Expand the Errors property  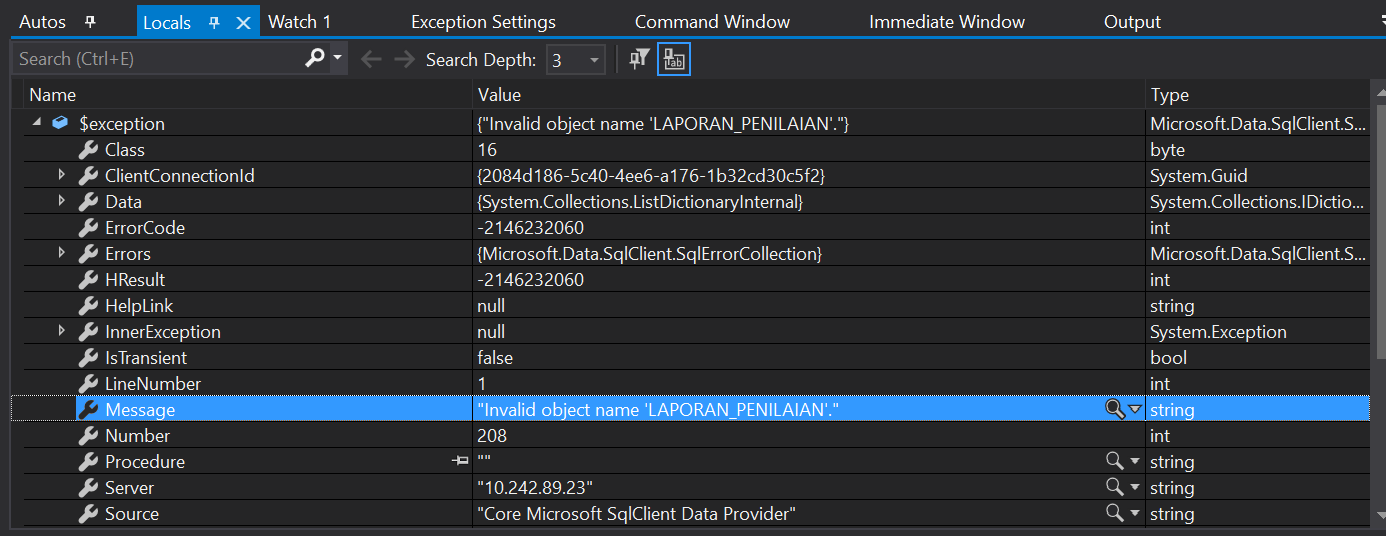(62, 253)
